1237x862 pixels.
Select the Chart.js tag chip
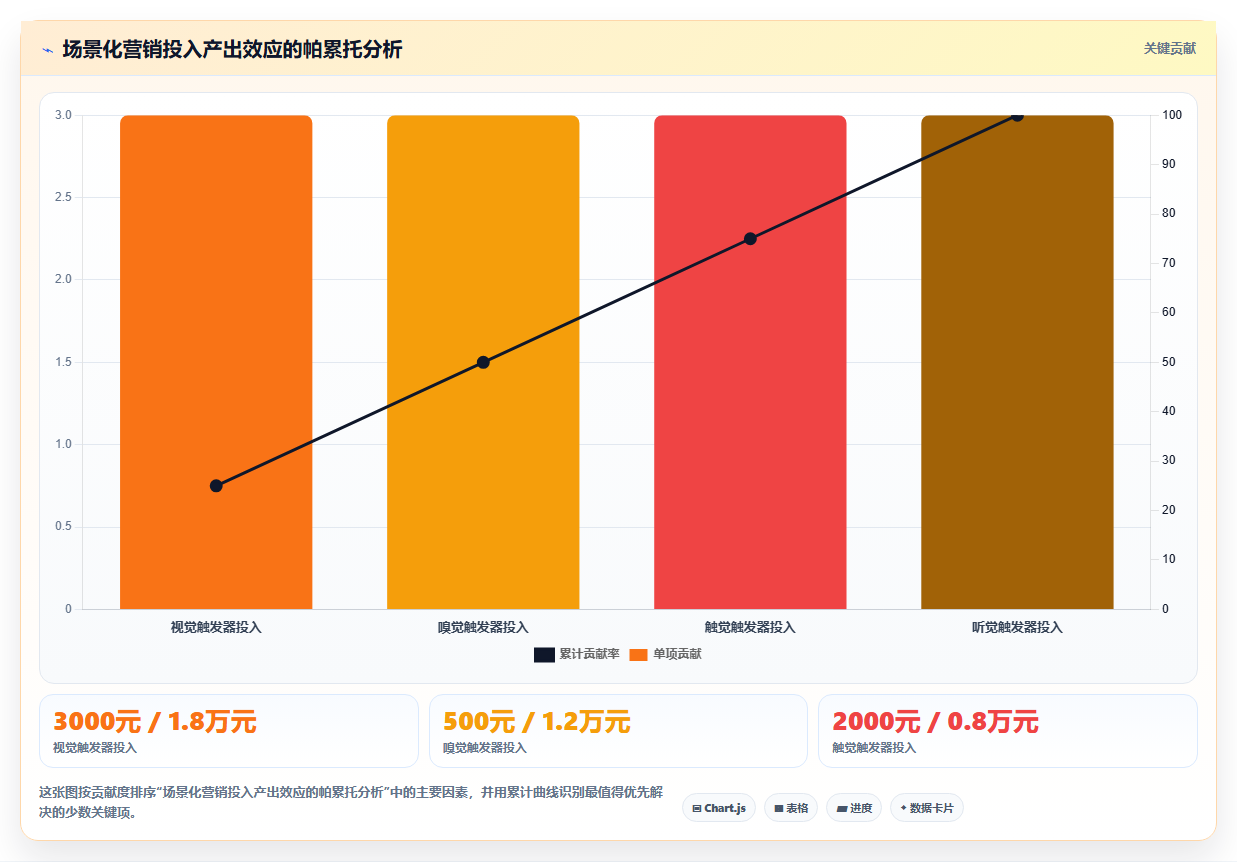[x=719, y=808]
